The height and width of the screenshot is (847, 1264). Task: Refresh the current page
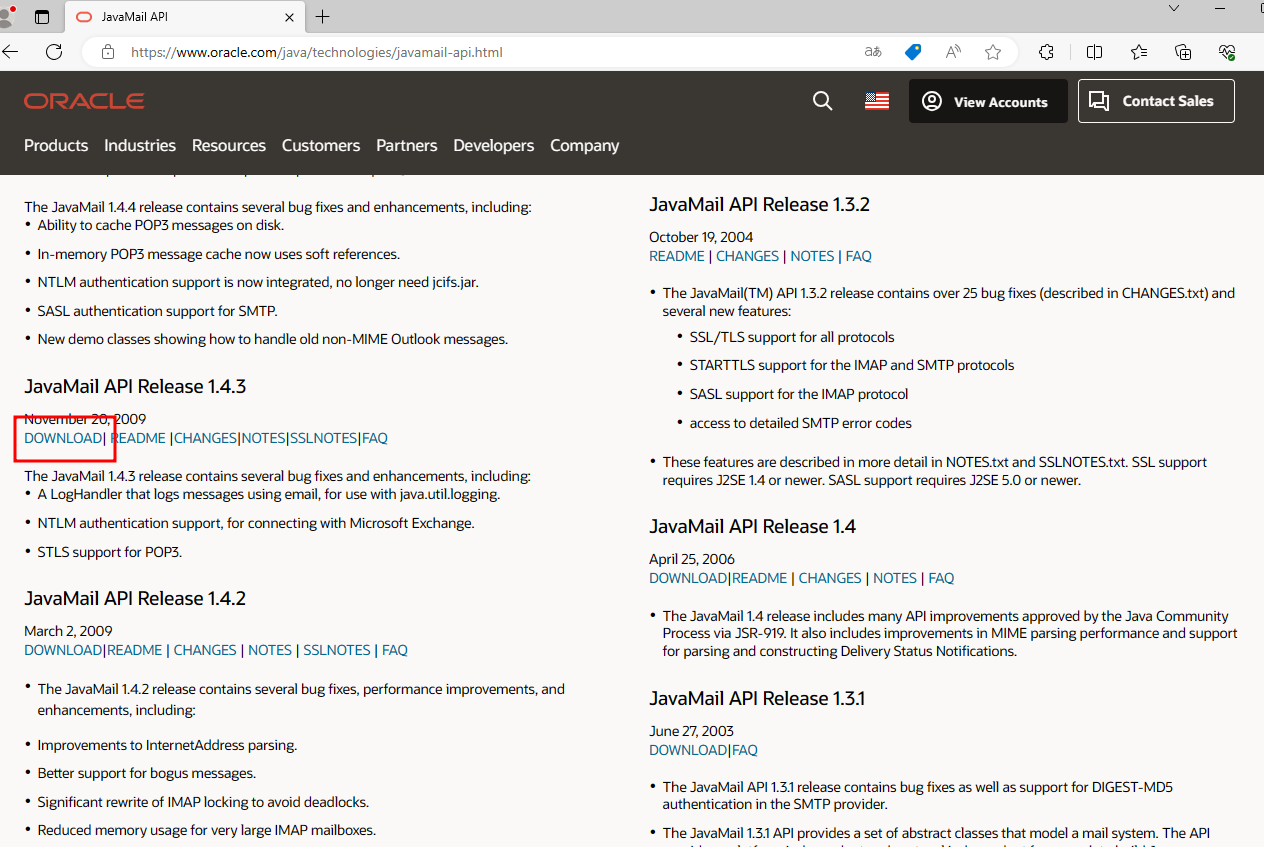click(x=54, y=52)
